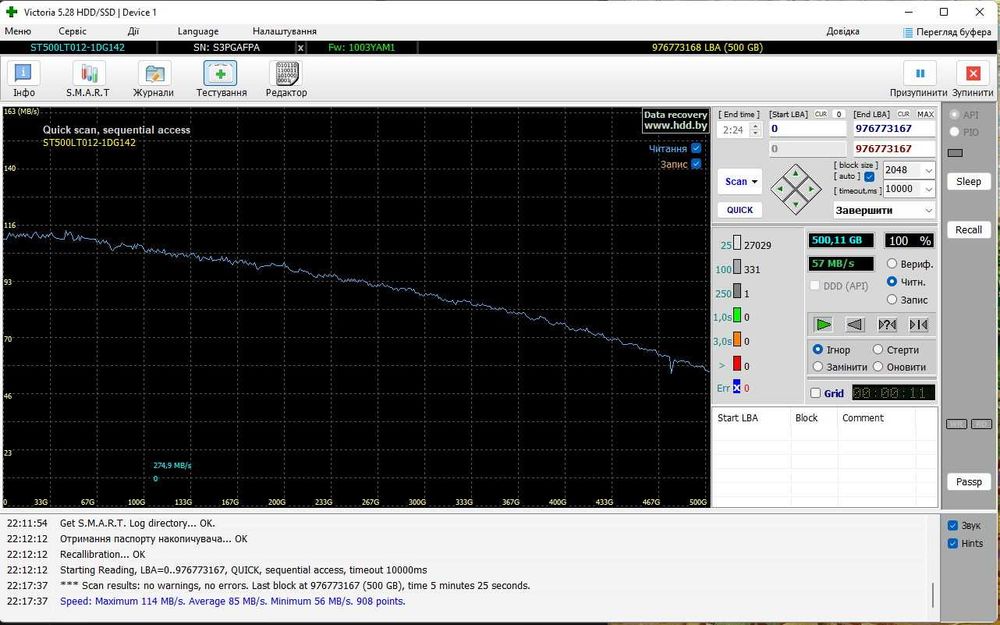Select the Тестування toolbar icon
1000x625 pixels.
click(221, 74)
